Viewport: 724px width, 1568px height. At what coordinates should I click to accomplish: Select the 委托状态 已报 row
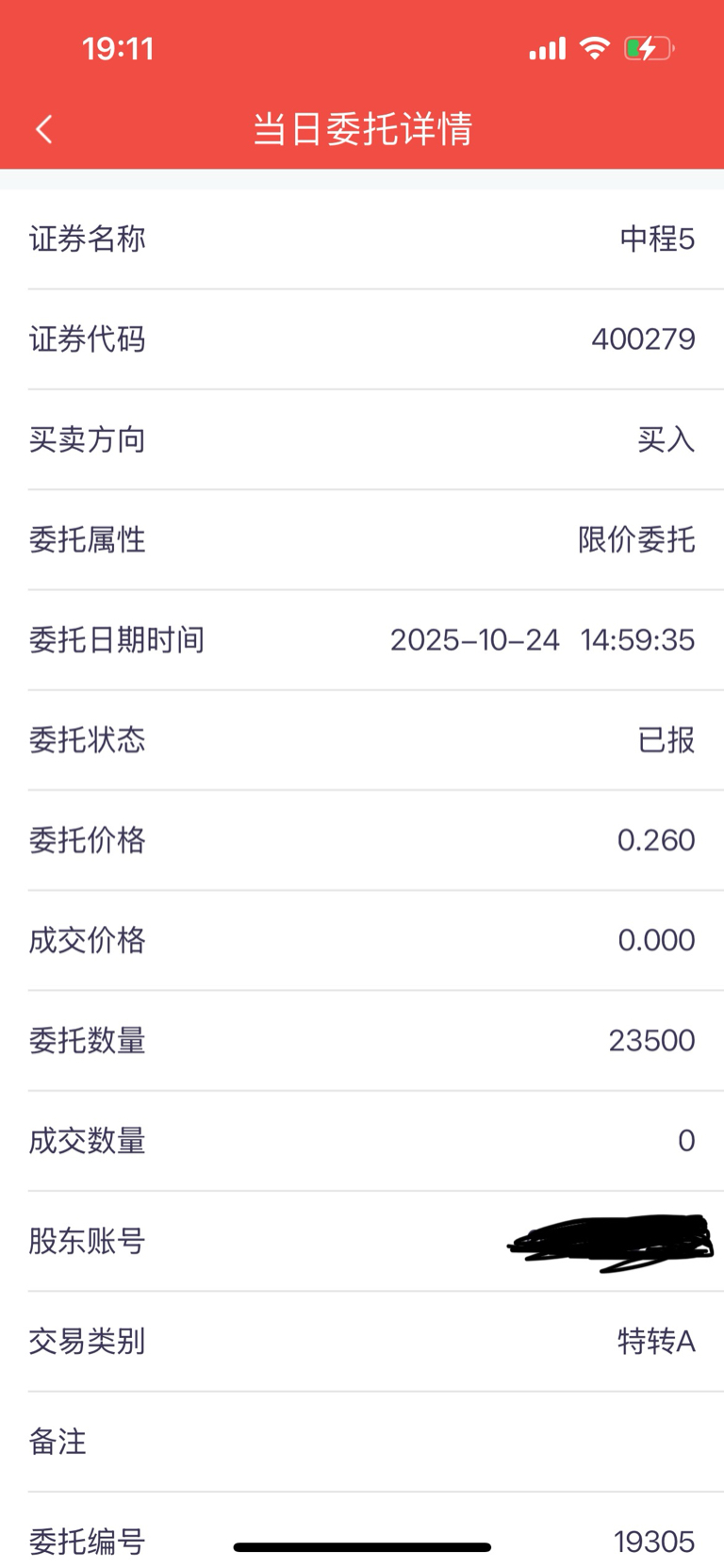pyautogui.click(x=362, y=740)
